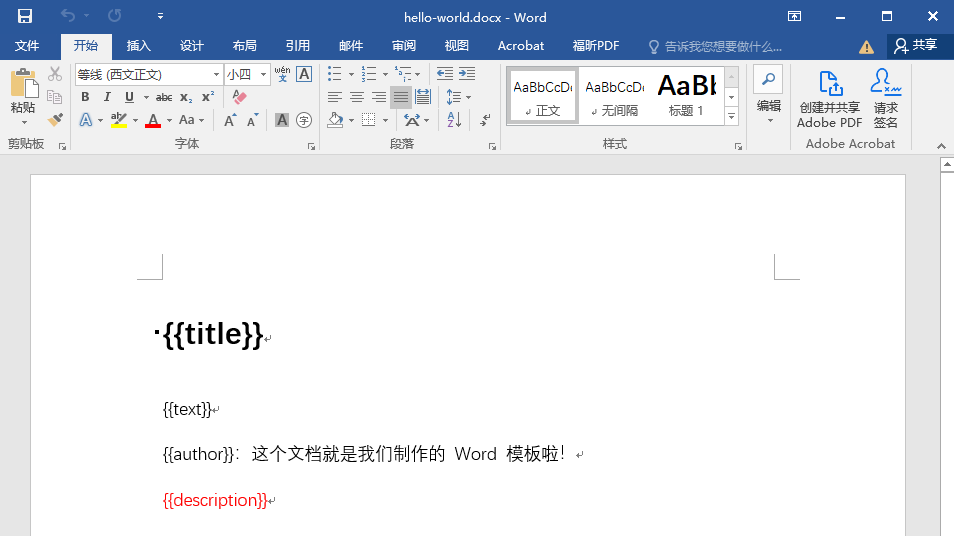This screenshot has width=954, height=536.
Task: Increase paragraph indent
Action: pyautogui.click(x=467, y=74)
